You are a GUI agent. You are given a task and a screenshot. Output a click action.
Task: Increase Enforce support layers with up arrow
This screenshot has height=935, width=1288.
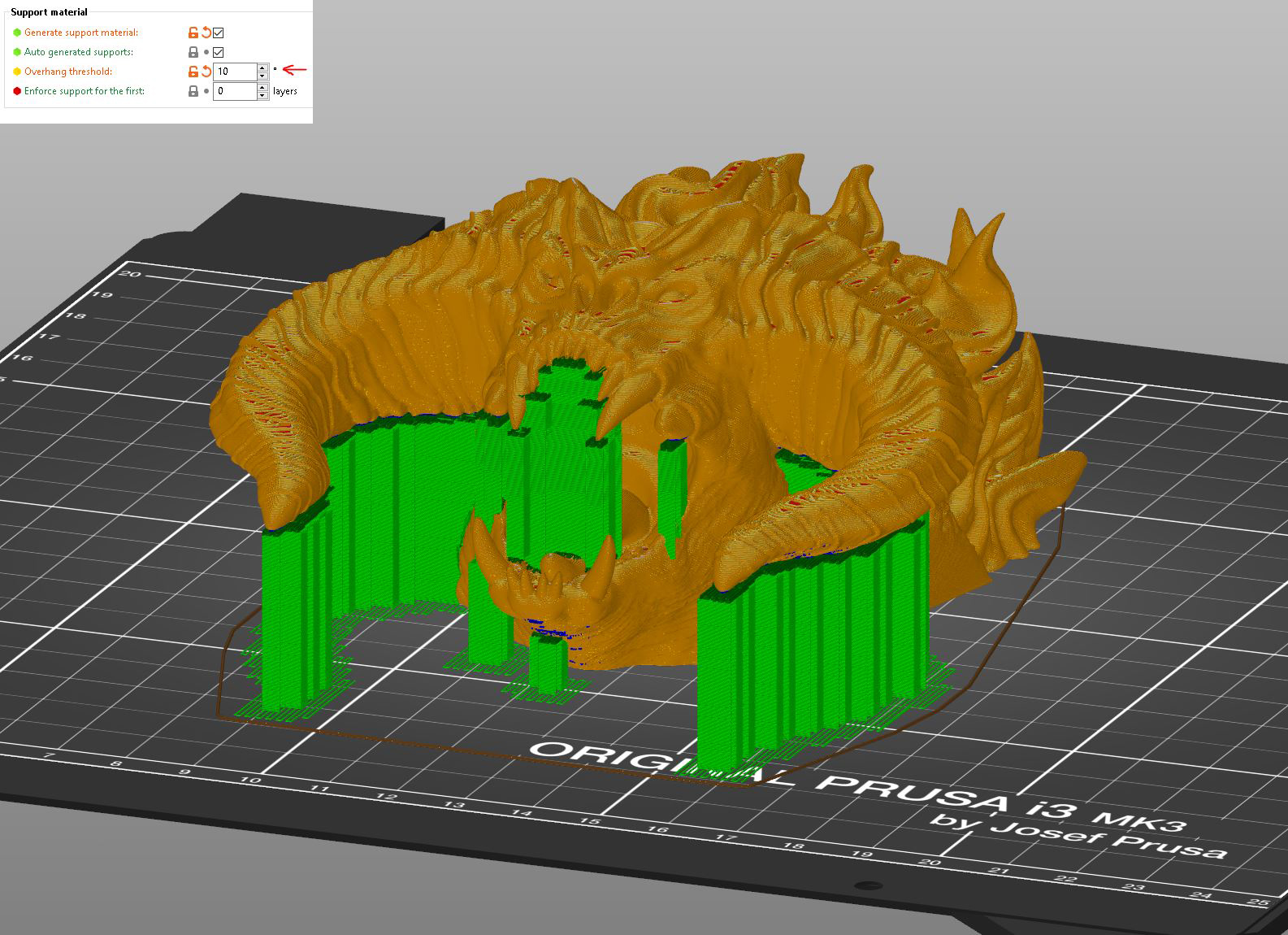262,87
